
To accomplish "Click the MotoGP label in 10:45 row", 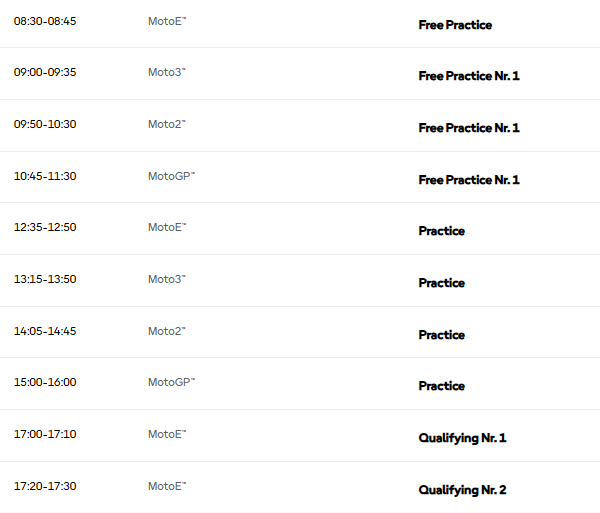I will [171, 176].
